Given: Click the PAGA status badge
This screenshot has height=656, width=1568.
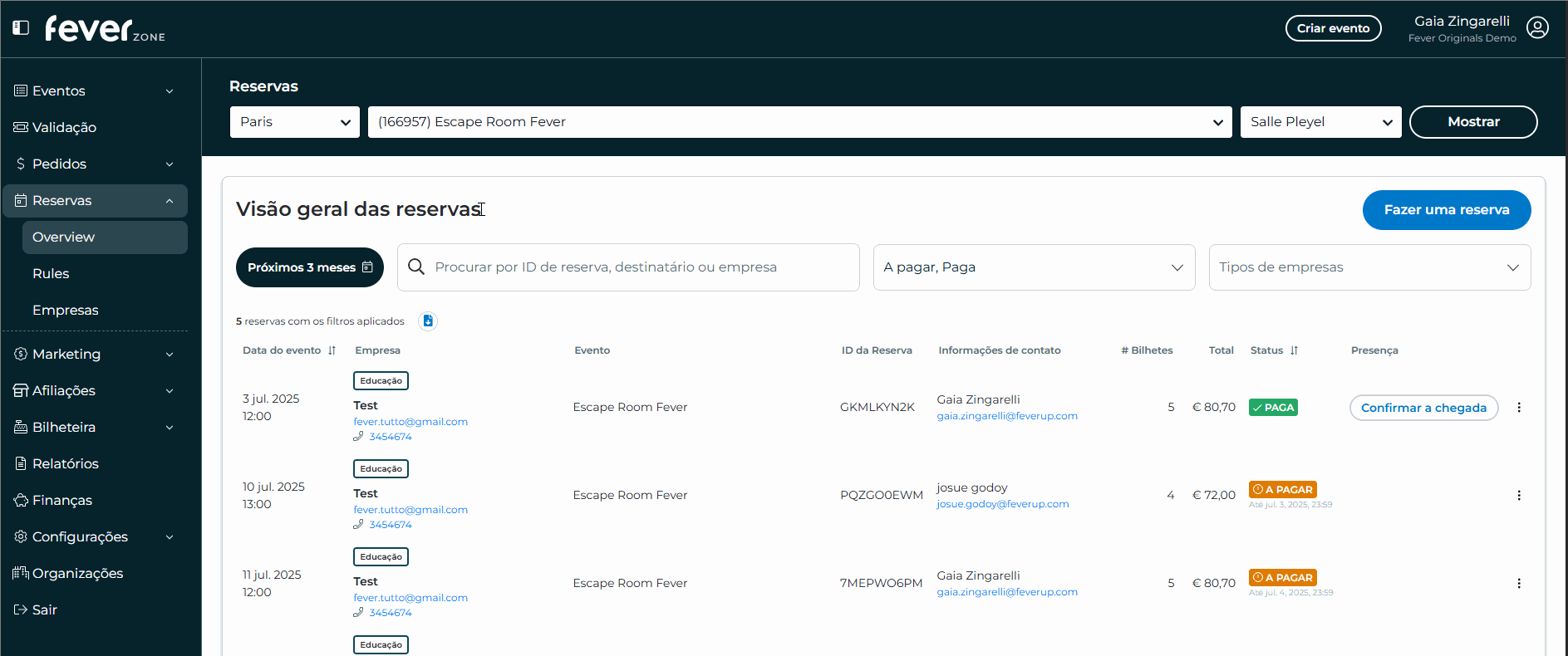Looking at the screenshot, I should [1273, 408].
